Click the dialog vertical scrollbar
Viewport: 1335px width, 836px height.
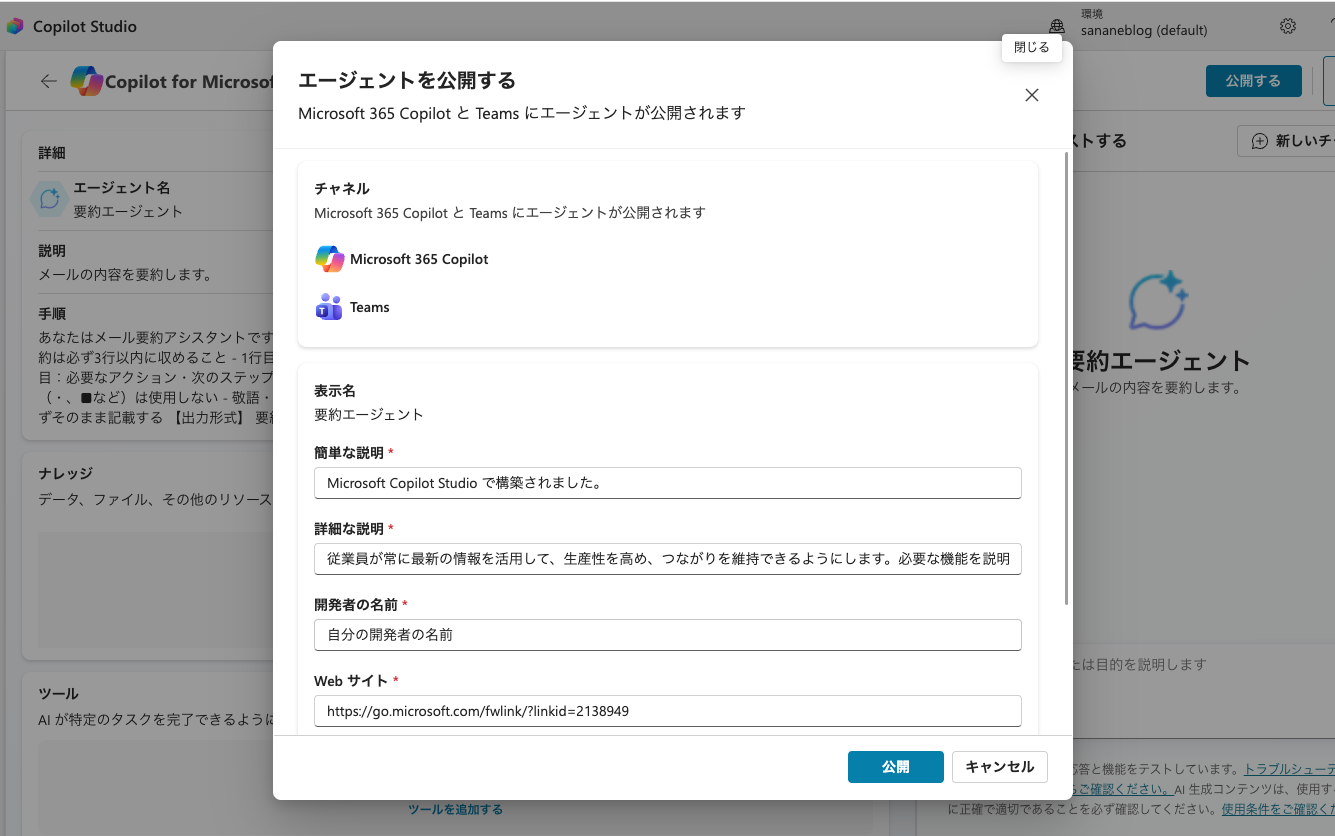1066,378
